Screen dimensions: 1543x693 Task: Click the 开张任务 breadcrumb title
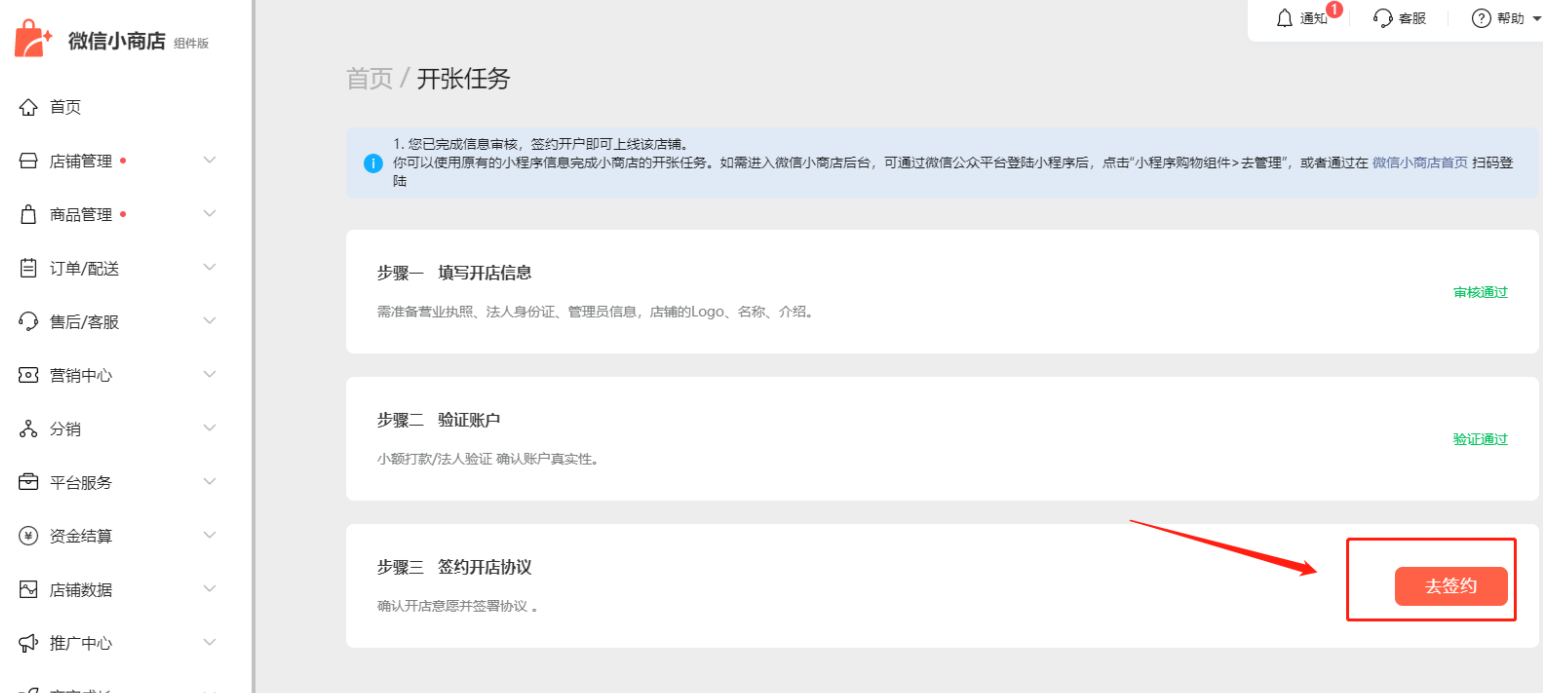(464, 79)
